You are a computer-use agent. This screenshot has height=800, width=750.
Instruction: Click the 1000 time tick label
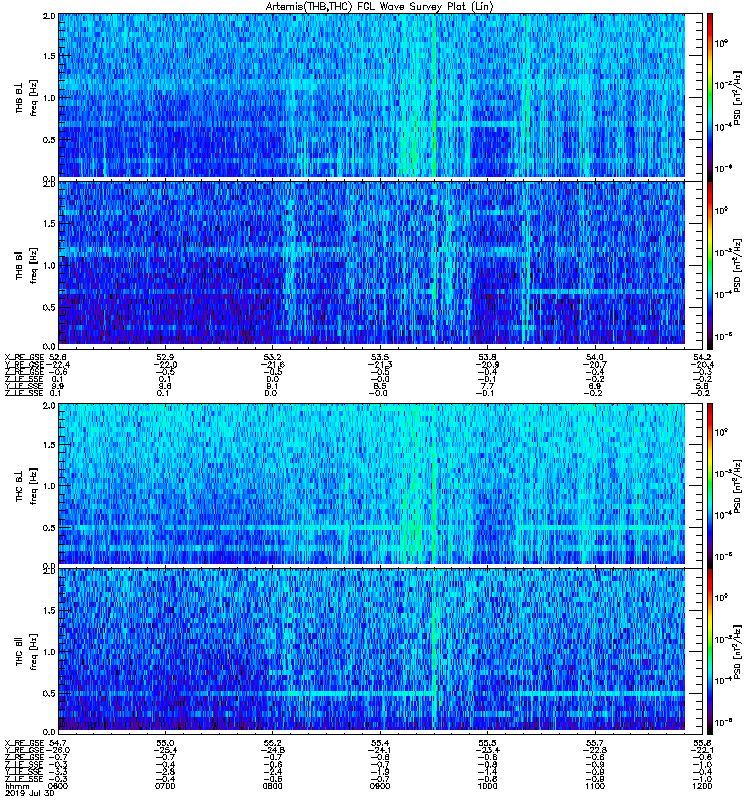pyautogui.click(x=487, y=786)
